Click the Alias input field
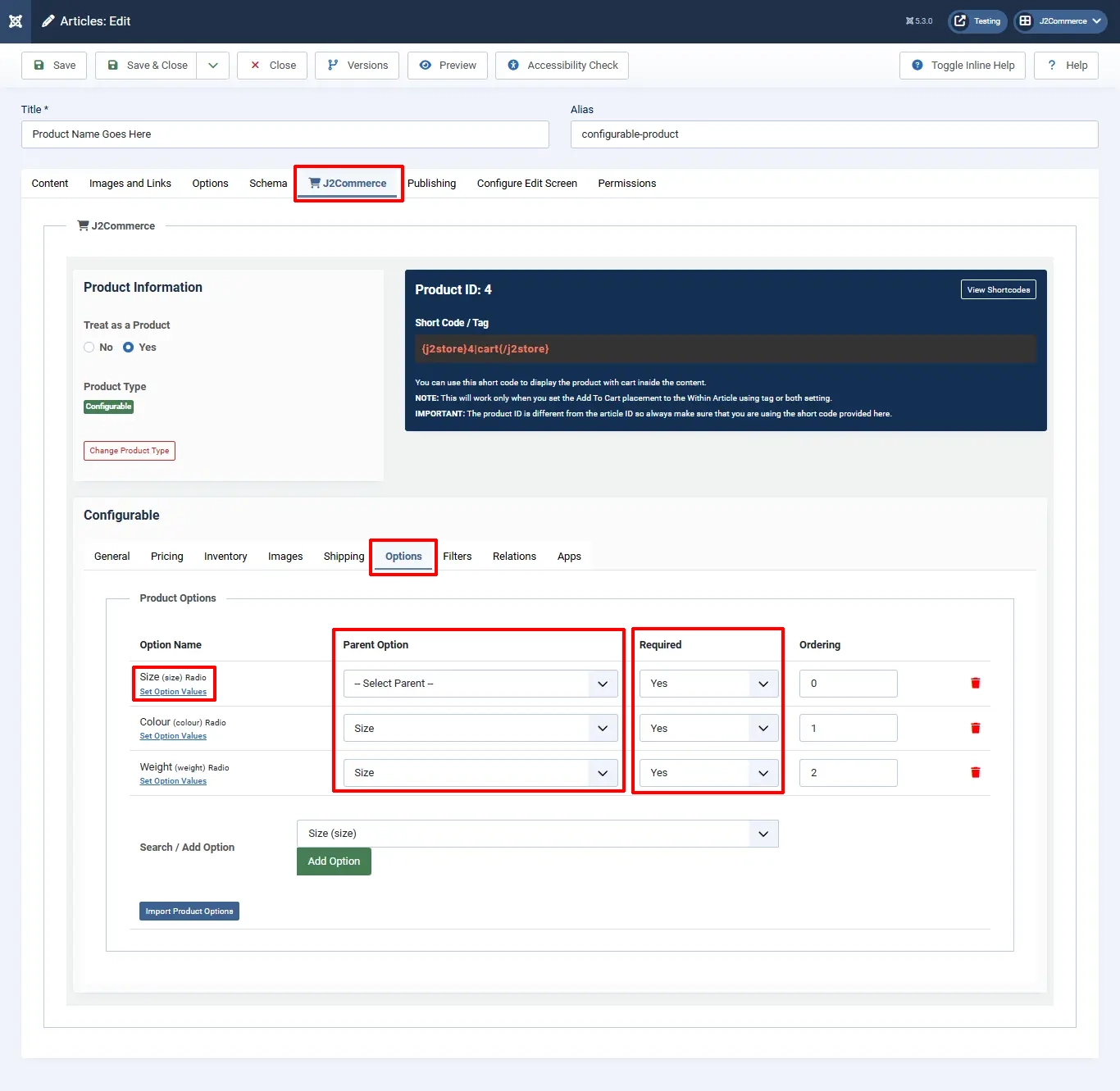This screenshot has height=1091, width=1120. click(835, 134)
